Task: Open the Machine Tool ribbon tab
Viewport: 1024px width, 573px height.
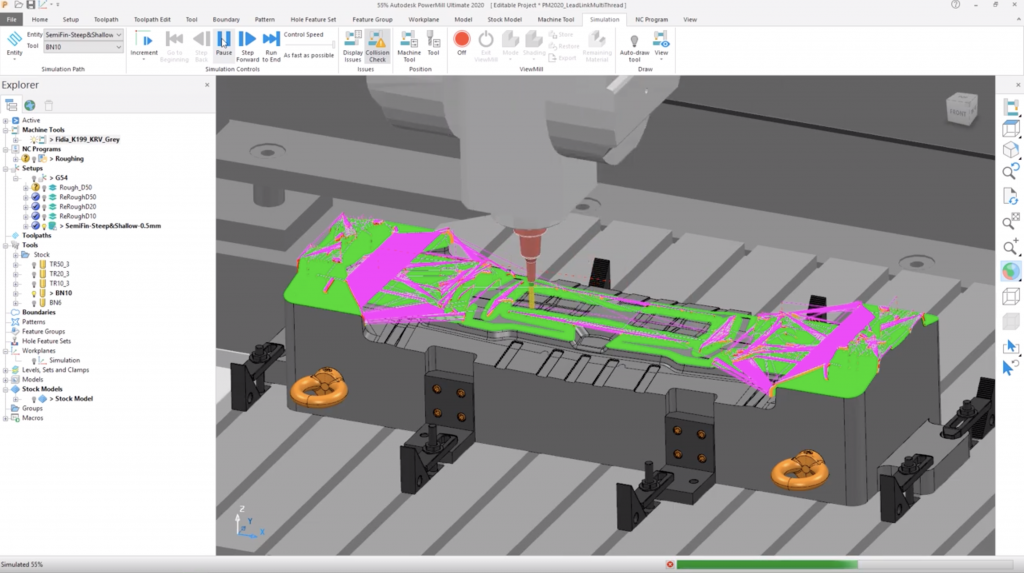Action: click(556, 20)
